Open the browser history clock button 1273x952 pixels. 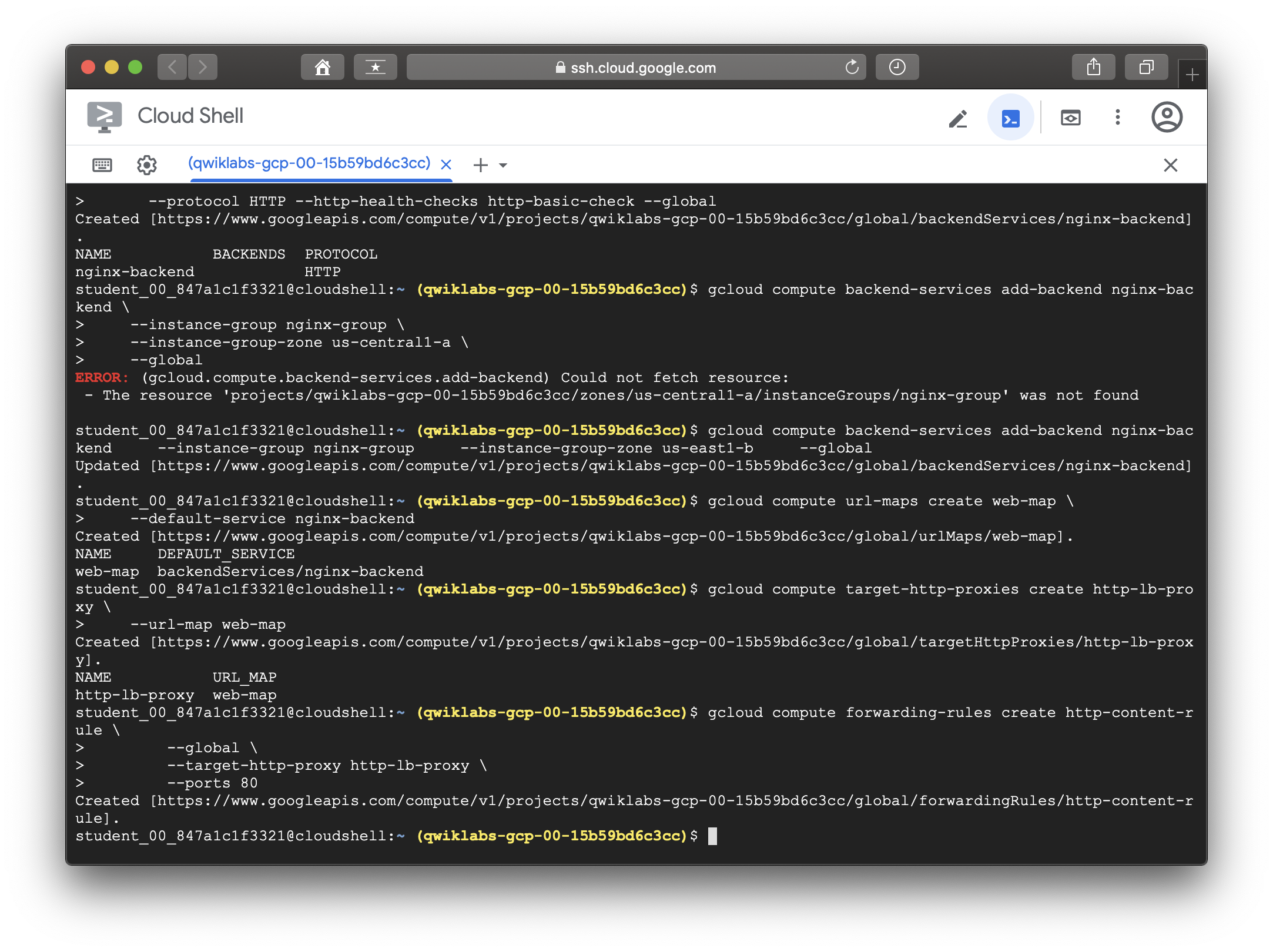897,67
